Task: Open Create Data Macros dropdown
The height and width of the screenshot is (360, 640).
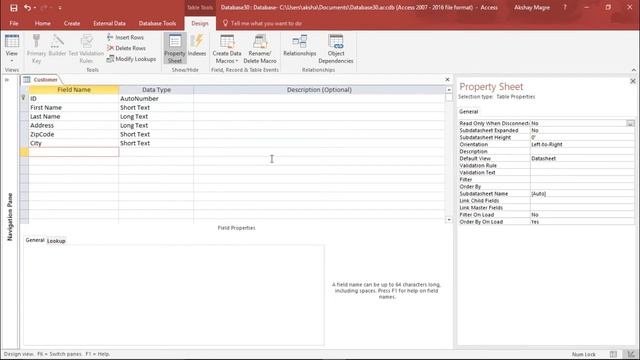Action: (227, 49)
